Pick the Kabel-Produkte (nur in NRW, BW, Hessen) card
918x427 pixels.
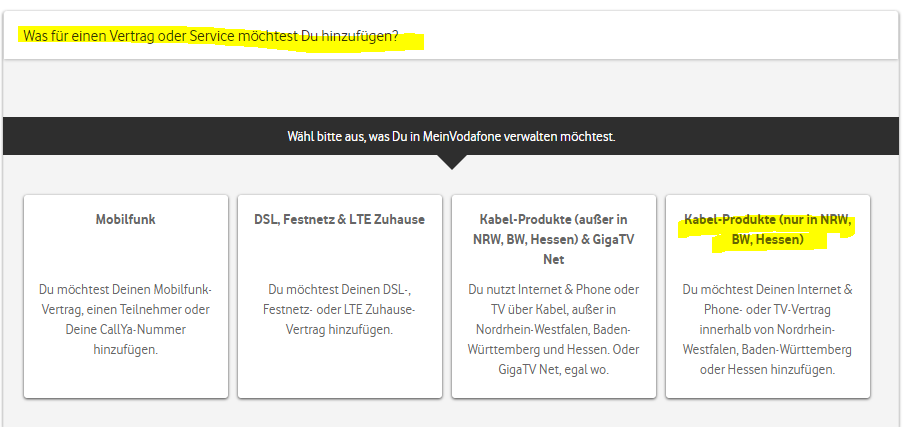(768, 296)
